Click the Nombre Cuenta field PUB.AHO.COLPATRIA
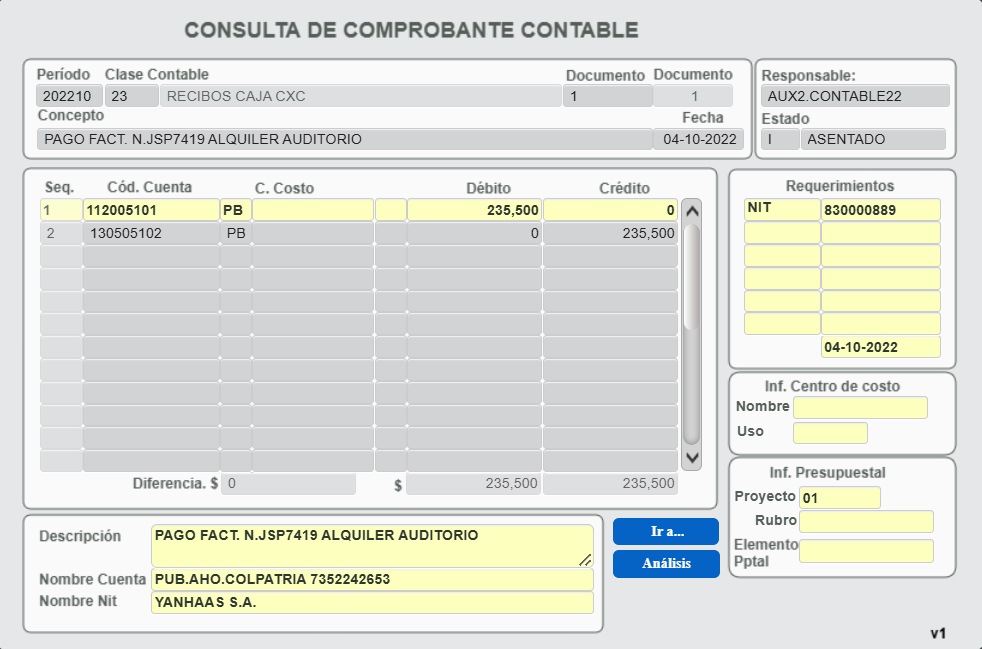Image resolution: width=982 pixels, height=649 pixels. (x=372, y=579)
